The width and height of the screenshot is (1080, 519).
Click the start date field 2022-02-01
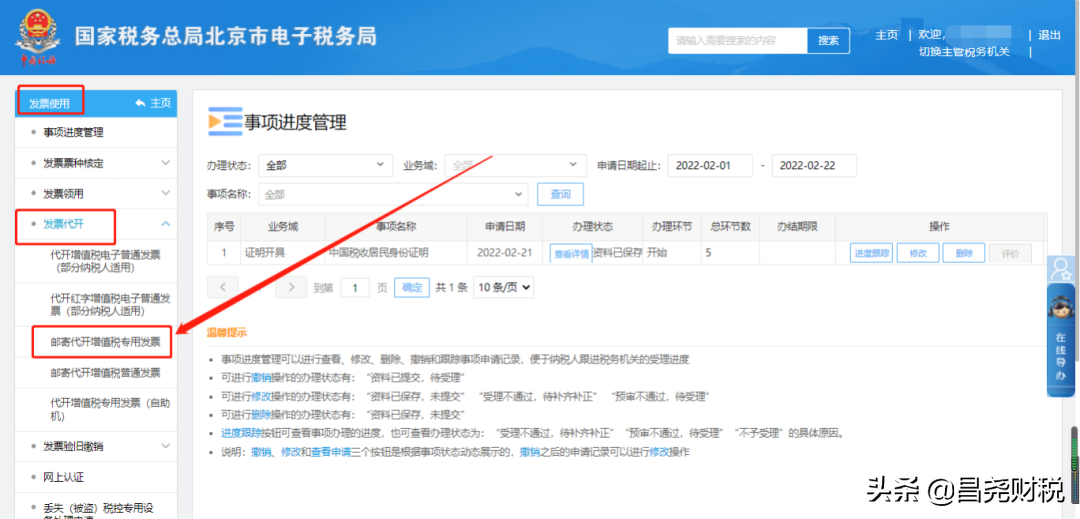point(710,165)
